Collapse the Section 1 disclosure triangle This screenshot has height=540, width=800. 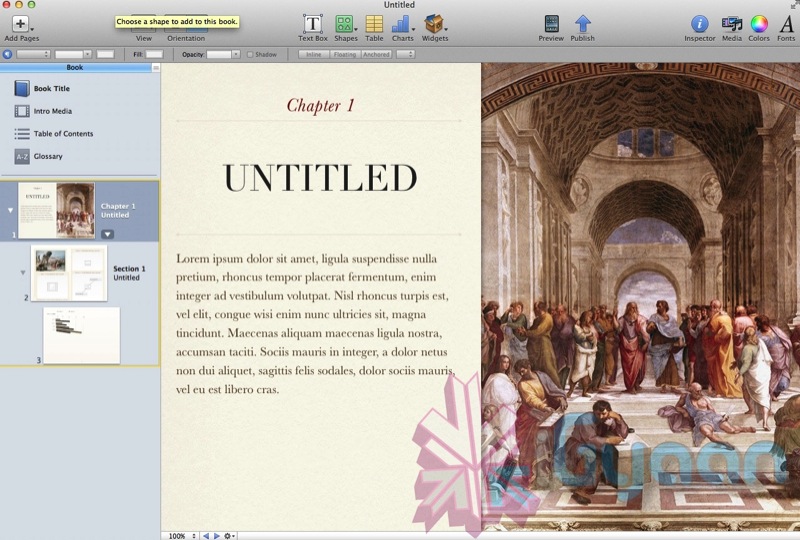pos(24,272)
